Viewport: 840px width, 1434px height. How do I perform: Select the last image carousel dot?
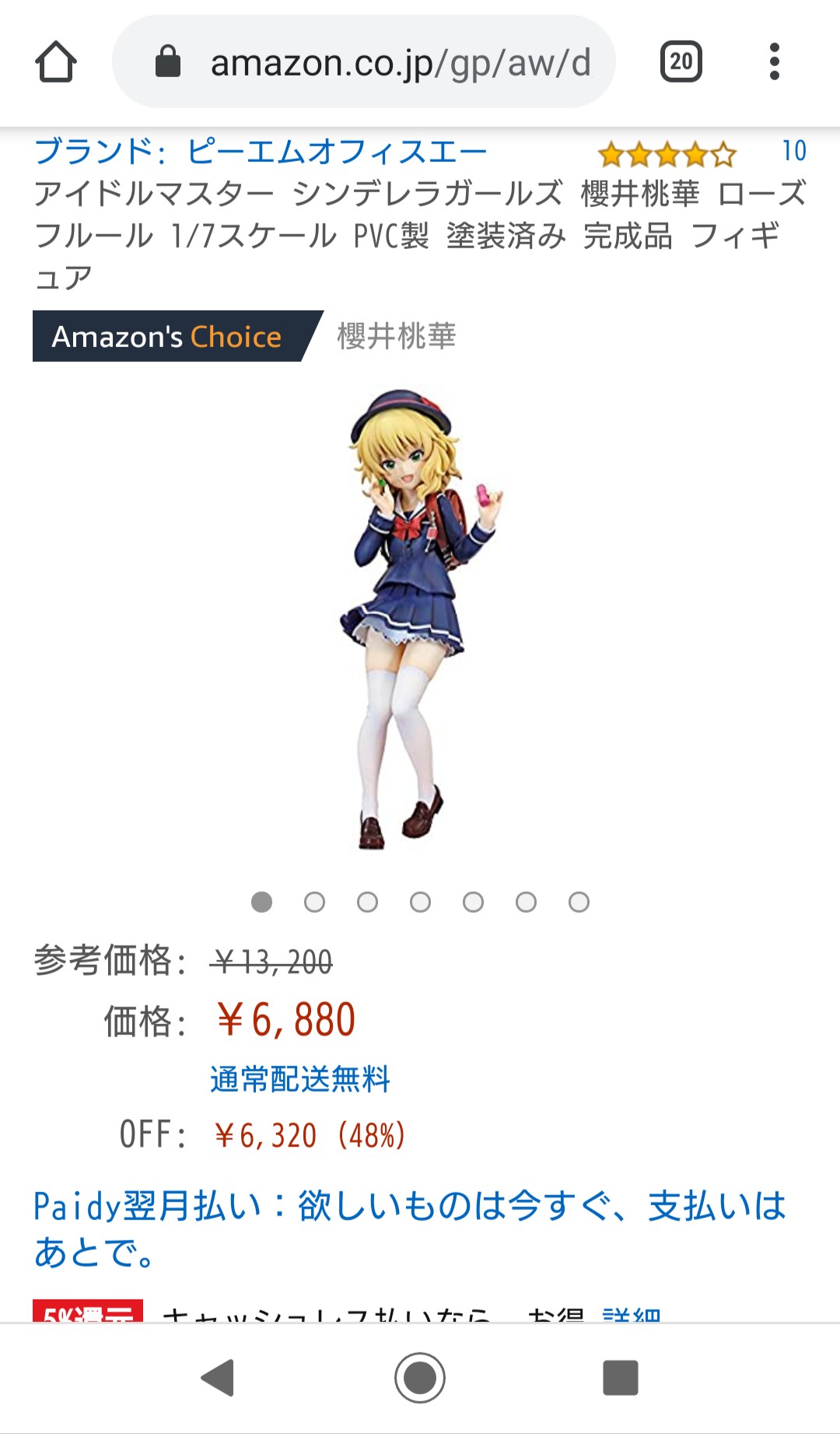pyautogui.click(x=579, y=902)
